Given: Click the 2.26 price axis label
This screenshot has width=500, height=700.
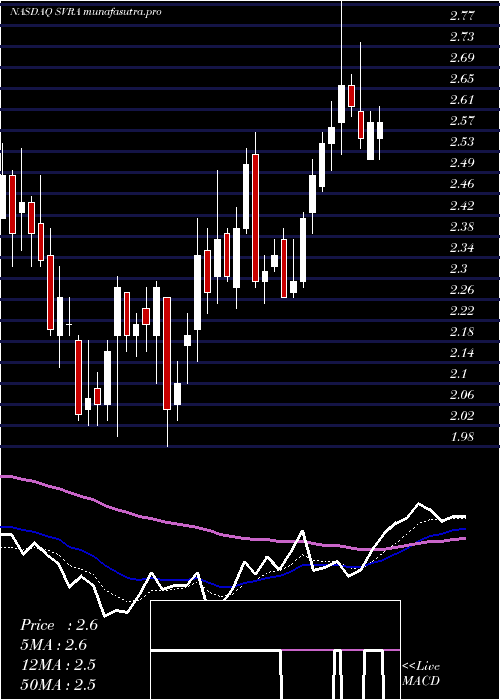Looking at the screenshot, I should (x=462, y=290).
